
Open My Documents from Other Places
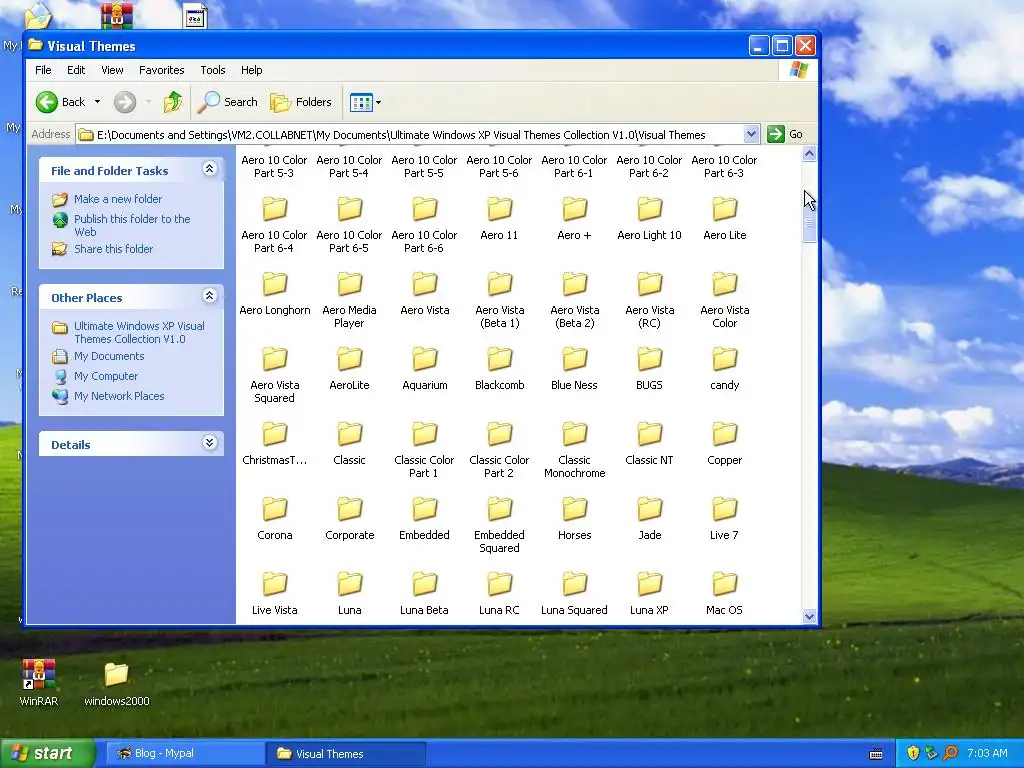pyautogui.click(x=109, y=356)
